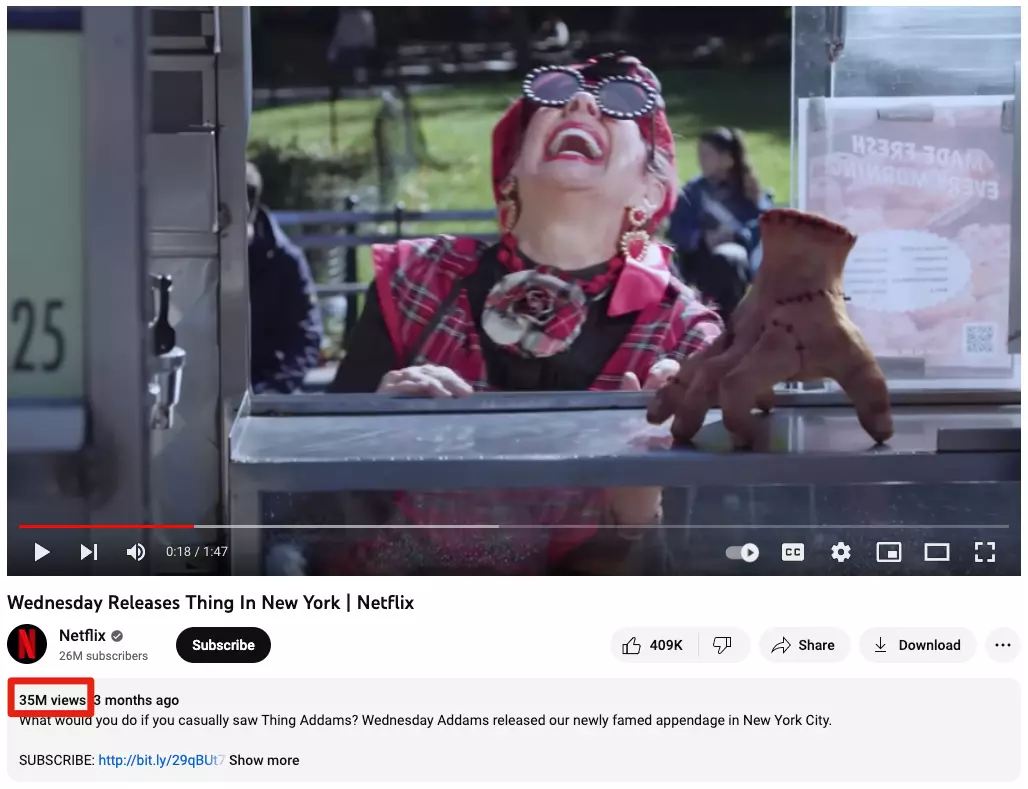
Task: Expand description with Show more
Action: [264, 760]
